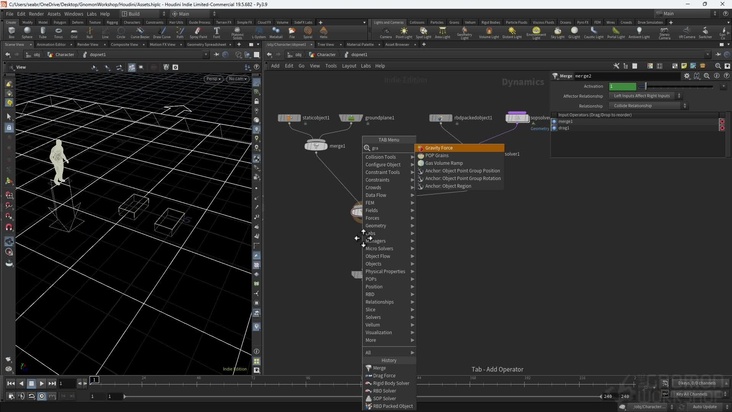Select the Grid shelf tool

click(74, 32)
